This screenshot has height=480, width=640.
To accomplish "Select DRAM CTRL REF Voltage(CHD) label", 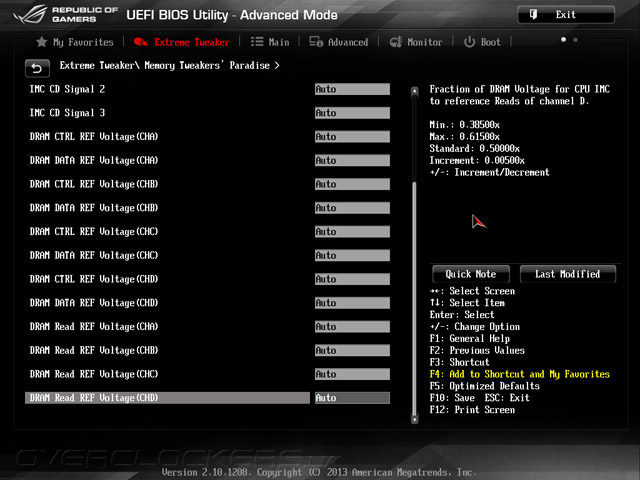I will (x=94, y=279).
